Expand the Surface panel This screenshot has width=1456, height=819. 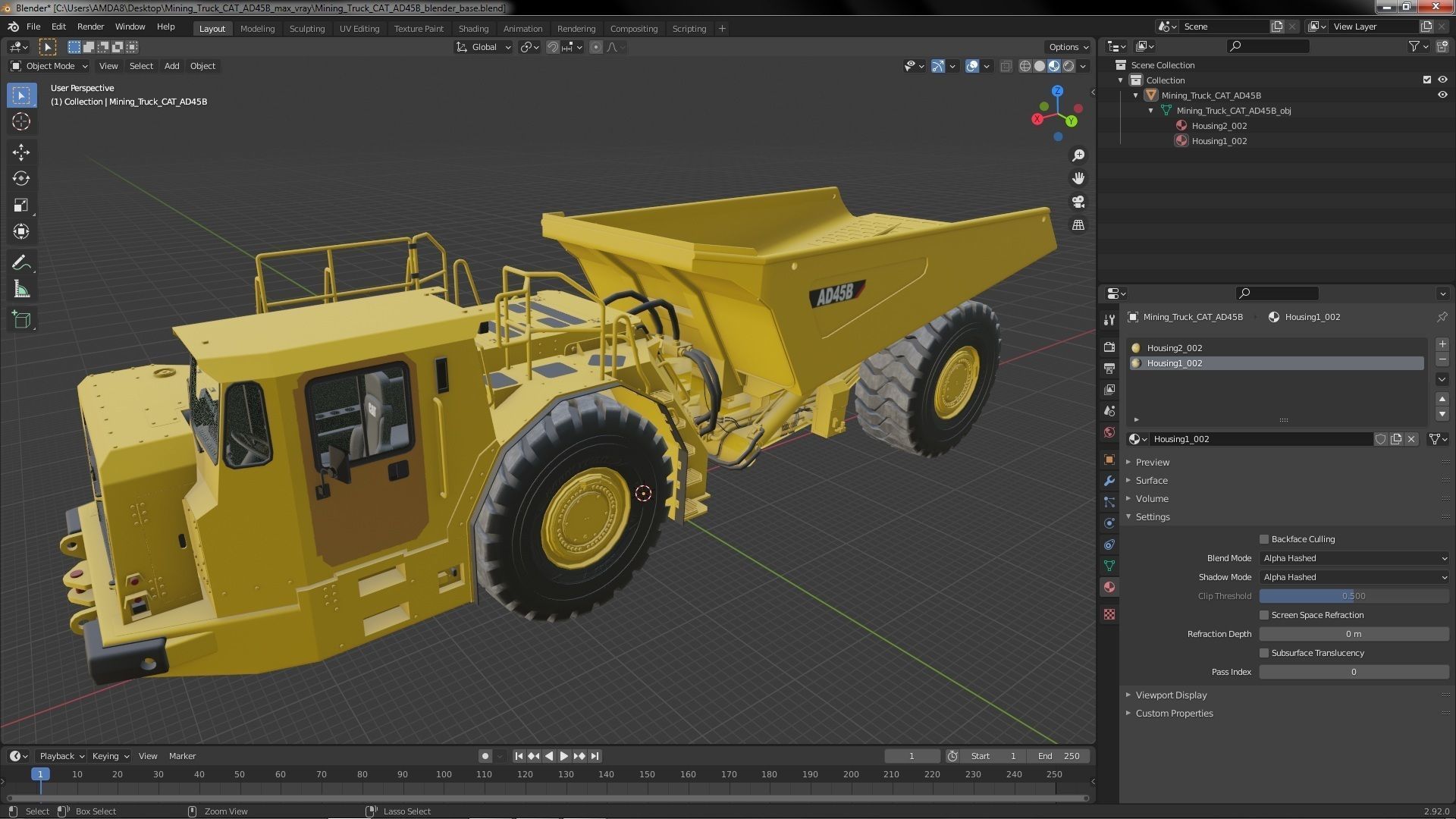(x=1151, y=480)
